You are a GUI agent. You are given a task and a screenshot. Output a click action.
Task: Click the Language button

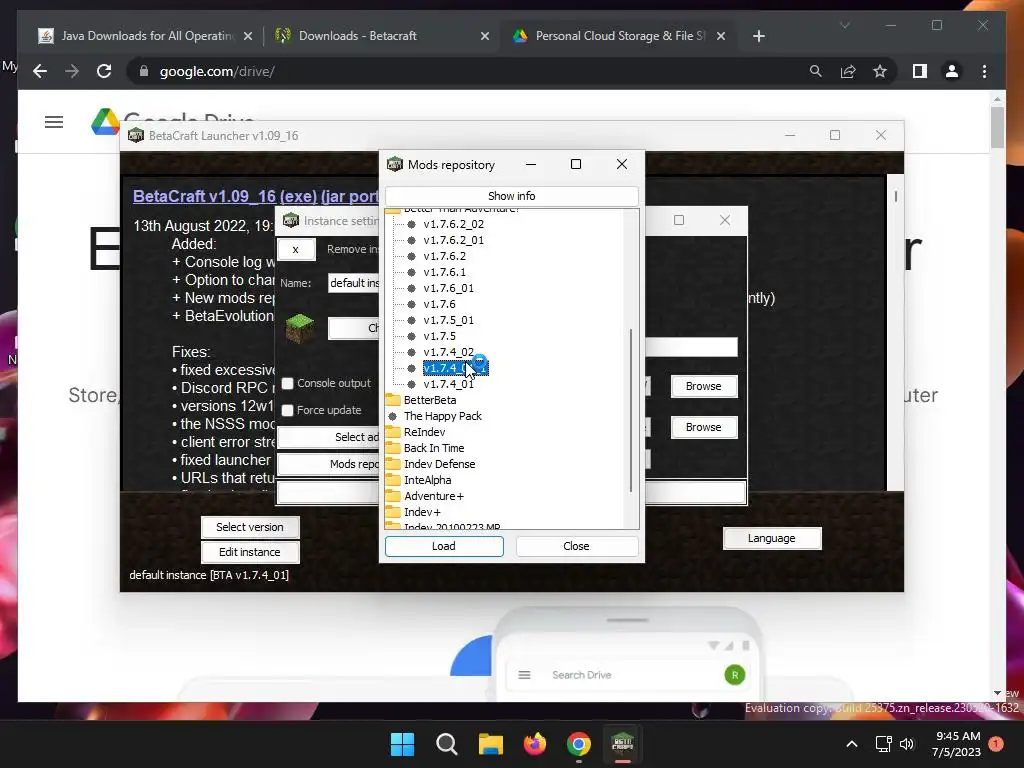click(771, 538)
